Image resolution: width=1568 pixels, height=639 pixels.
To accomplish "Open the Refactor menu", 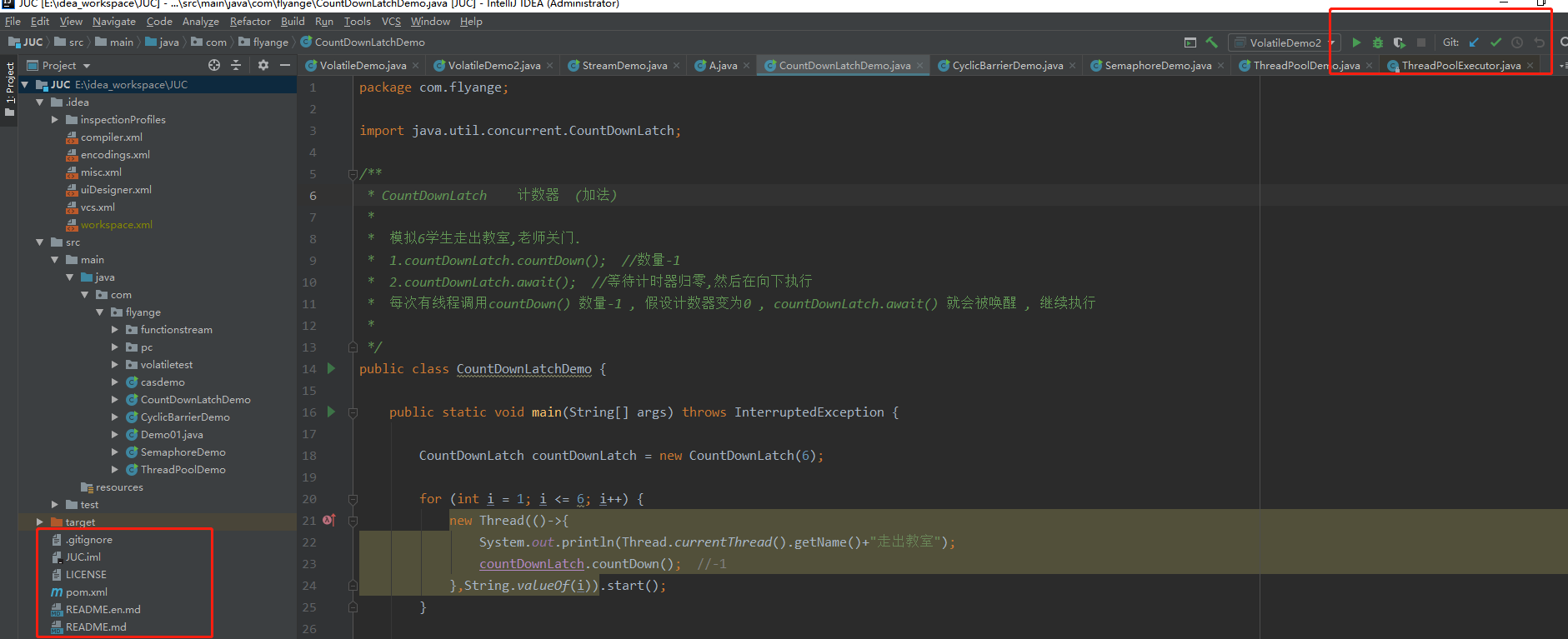I will pos(250,22).
